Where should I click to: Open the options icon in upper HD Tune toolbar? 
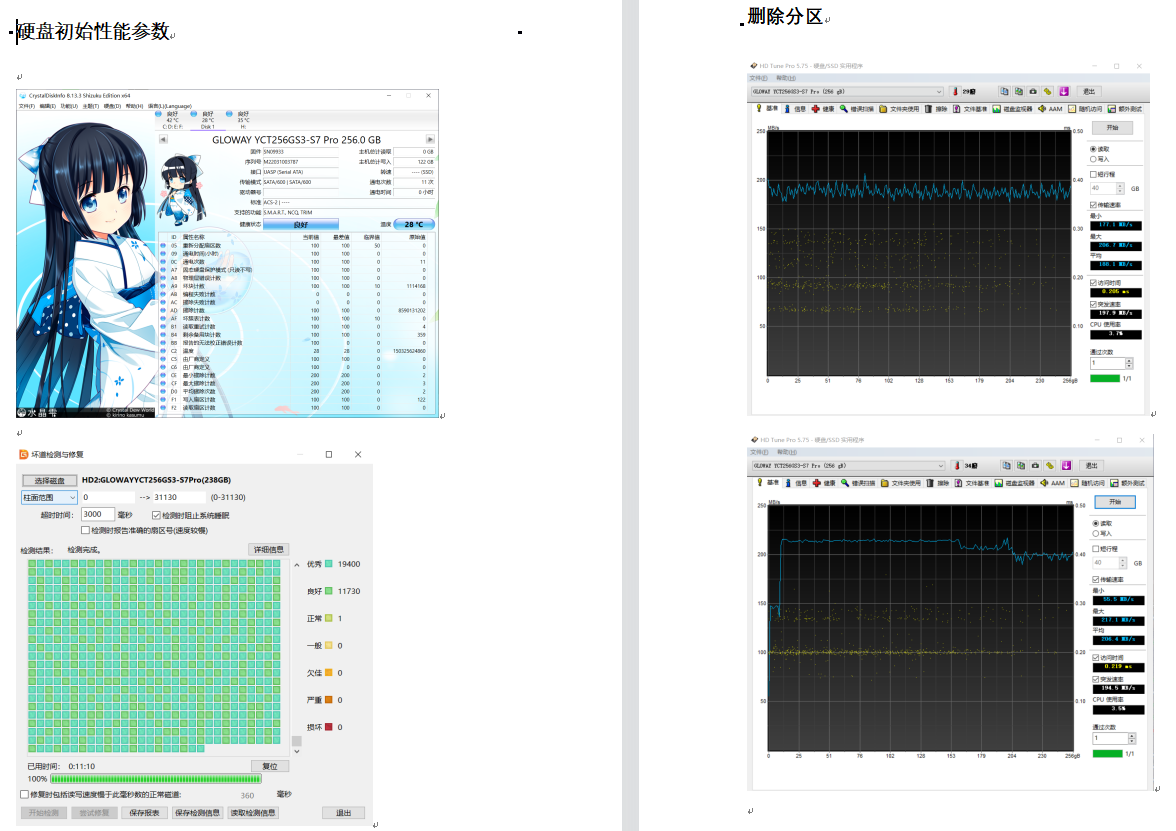1048,92
